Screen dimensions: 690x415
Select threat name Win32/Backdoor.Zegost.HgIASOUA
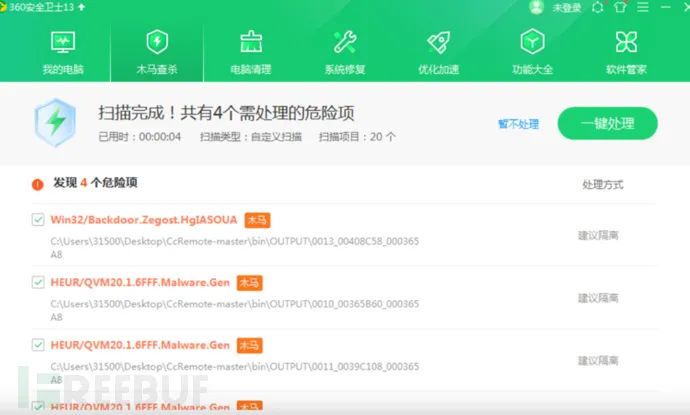click(x=144, y=220)
